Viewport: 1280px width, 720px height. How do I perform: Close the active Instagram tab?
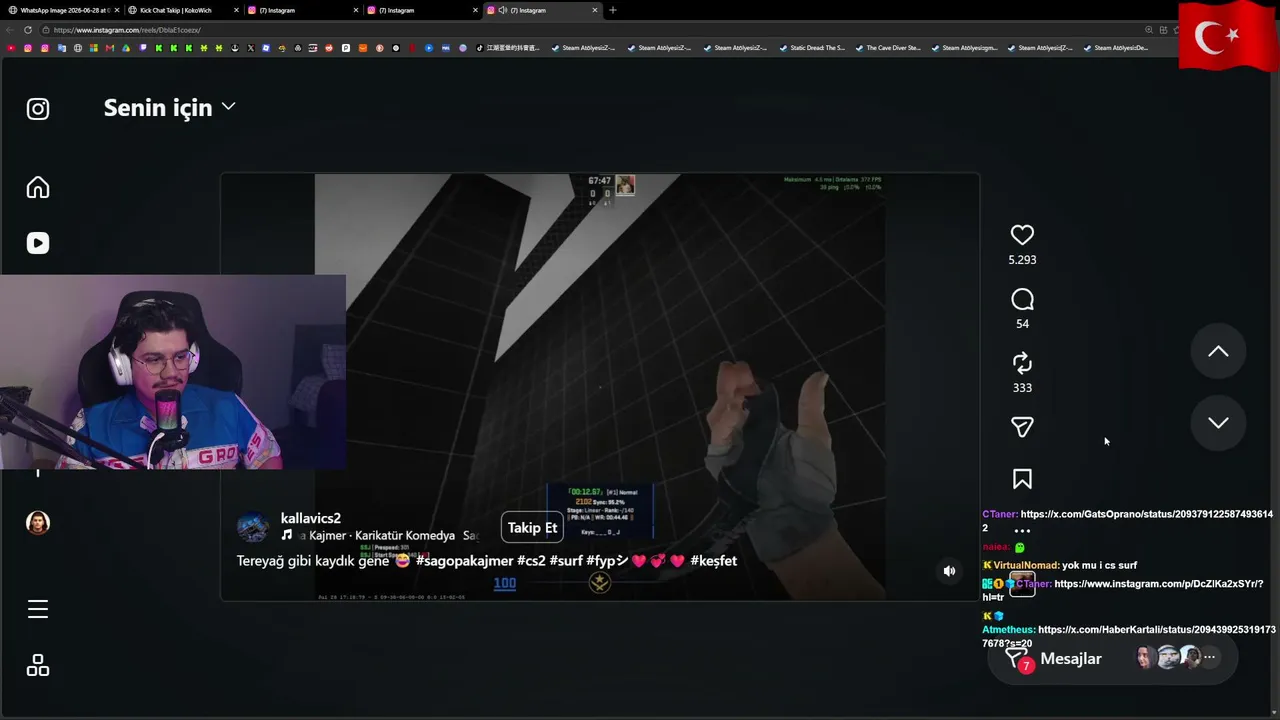[595, 10]
